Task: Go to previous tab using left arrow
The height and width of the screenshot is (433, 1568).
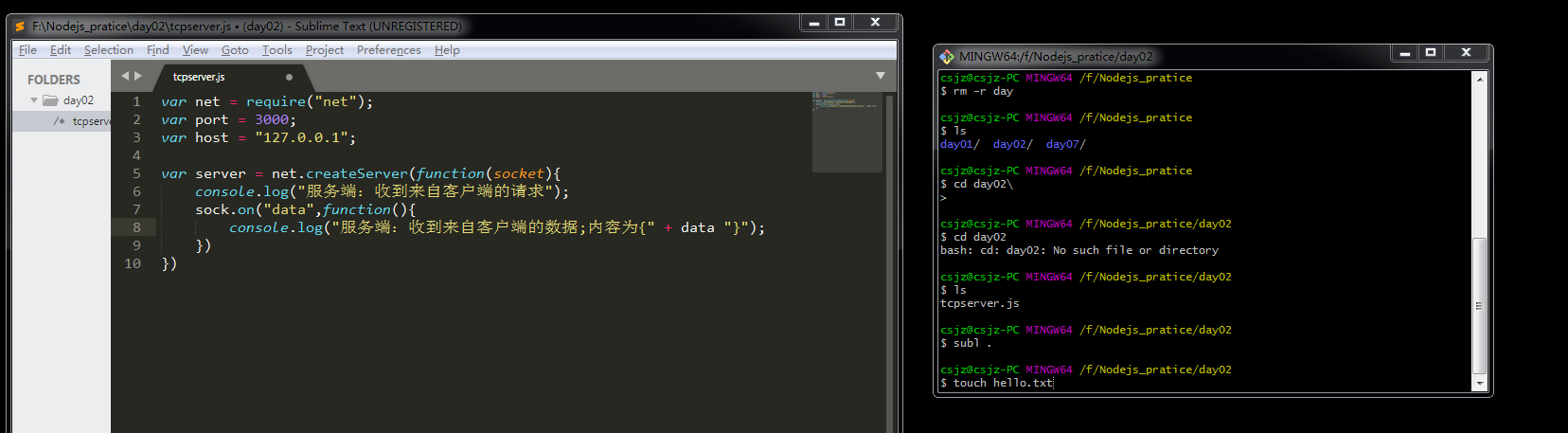Action: pyautogui.click(x=125, y=76)
